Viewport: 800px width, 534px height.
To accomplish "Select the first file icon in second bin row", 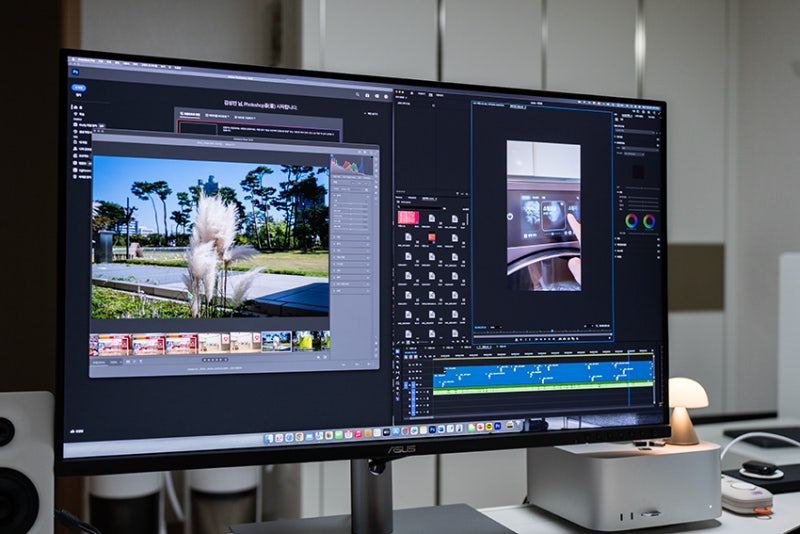I will pyautogui.click(x=408, y=238).
